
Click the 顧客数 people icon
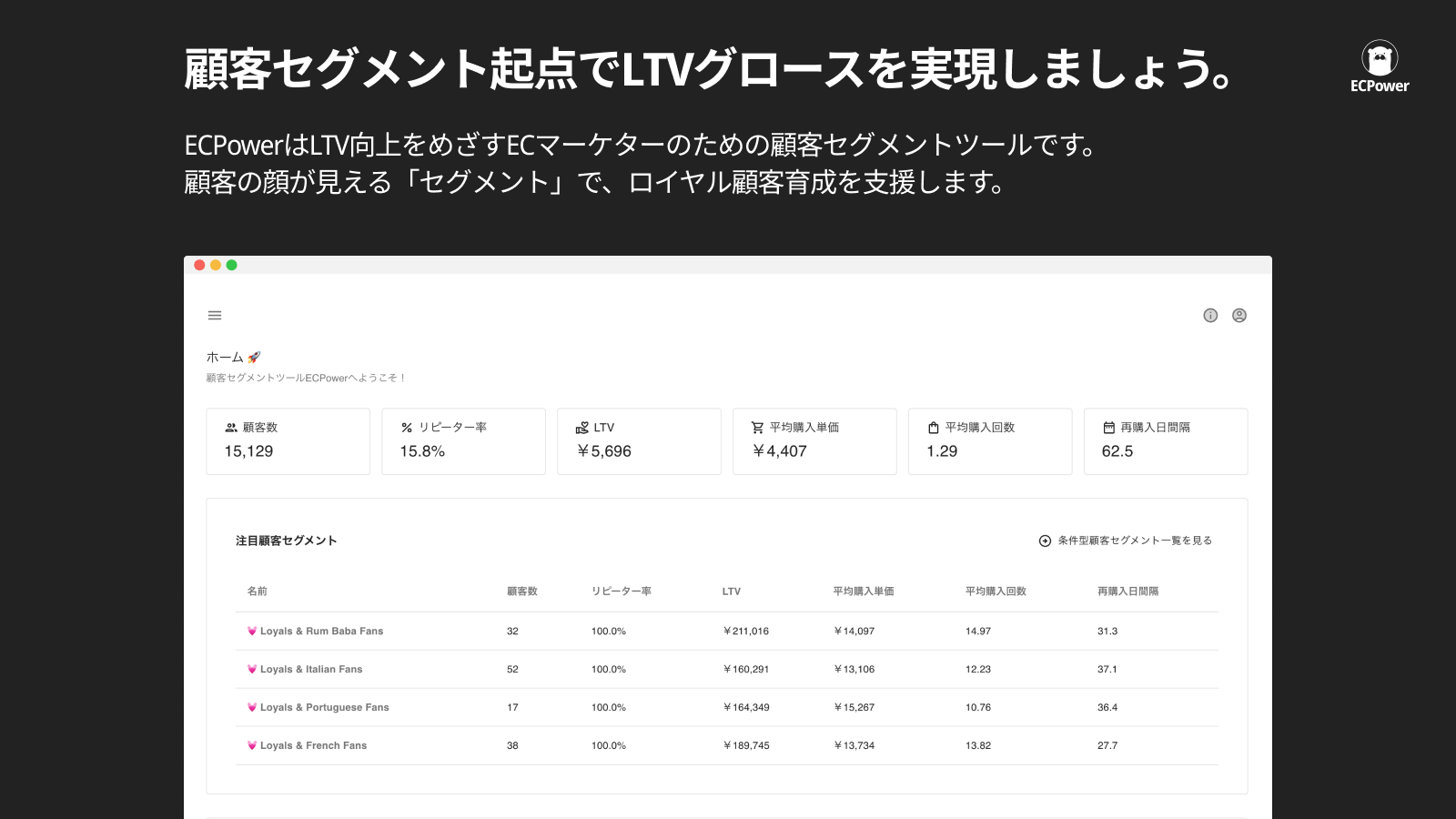click(x=231, y=428)
